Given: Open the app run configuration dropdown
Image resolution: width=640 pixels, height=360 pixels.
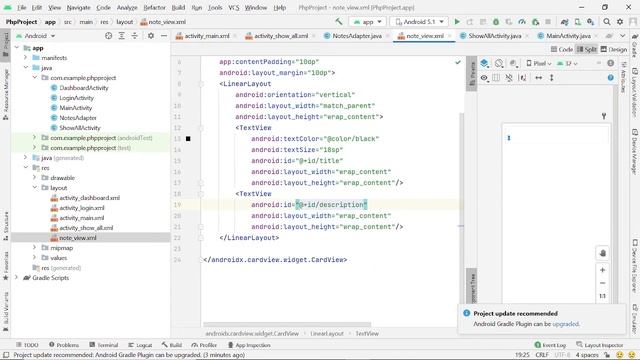Looking at the screenshot, I should [367, 22].
